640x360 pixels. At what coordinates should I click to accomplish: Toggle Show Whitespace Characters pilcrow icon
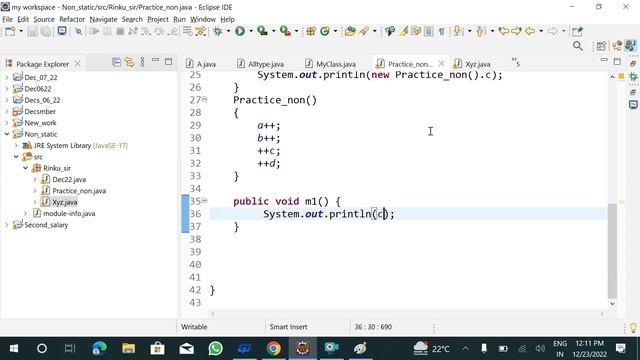442,31
